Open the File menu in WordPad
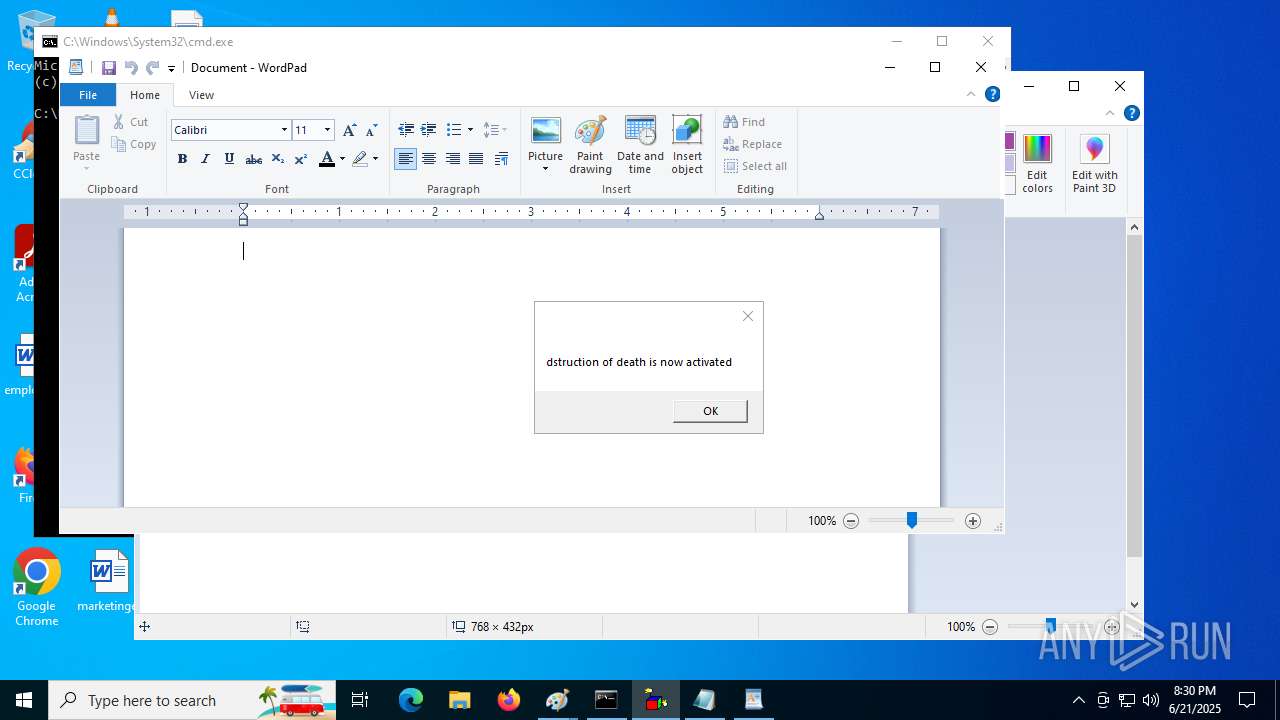Viewport: 1280px width, 720px height. pos(88,95)
